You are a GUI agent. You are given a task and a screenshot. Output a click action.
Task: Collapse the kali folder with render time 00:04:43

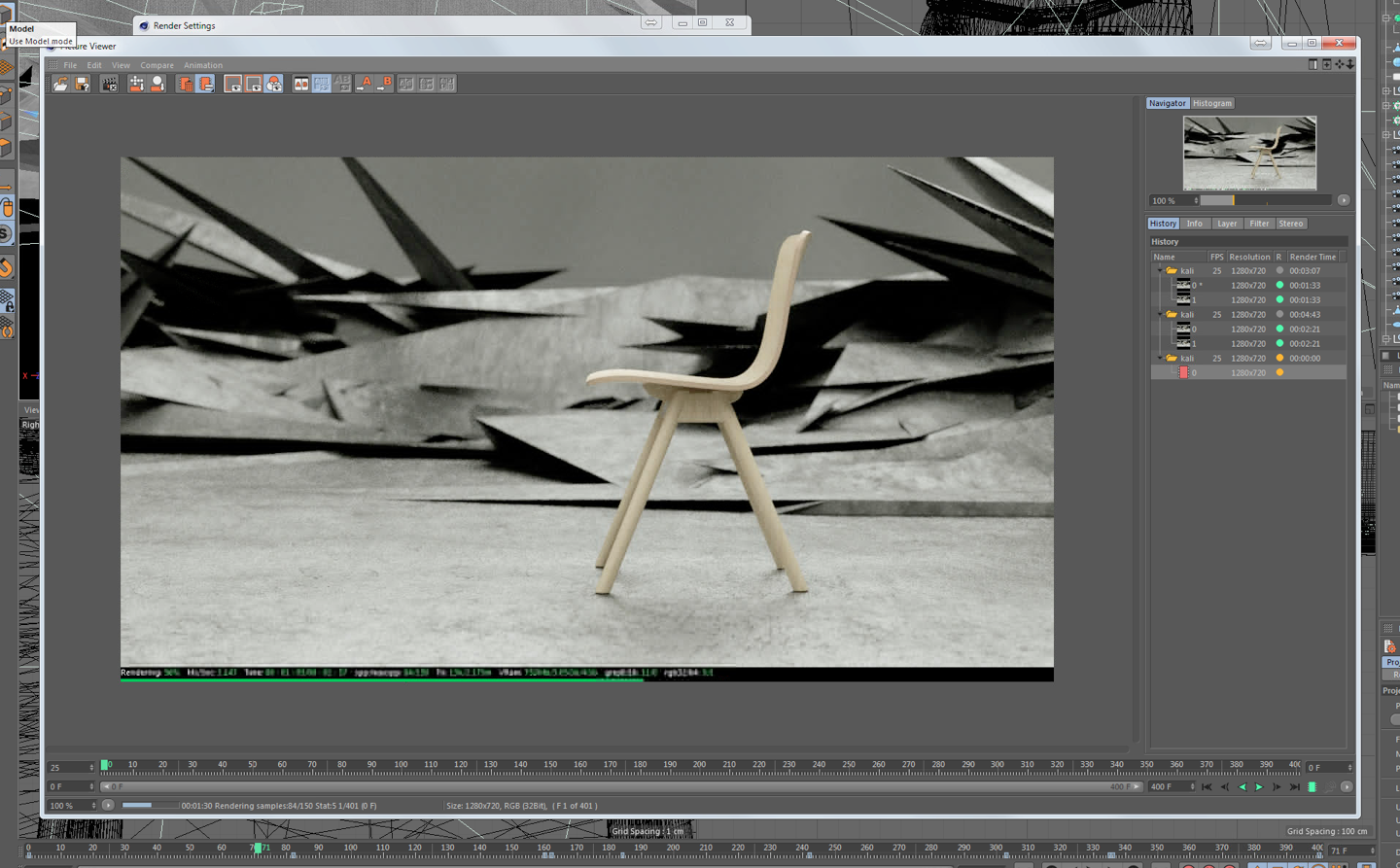coord(1160,315)
